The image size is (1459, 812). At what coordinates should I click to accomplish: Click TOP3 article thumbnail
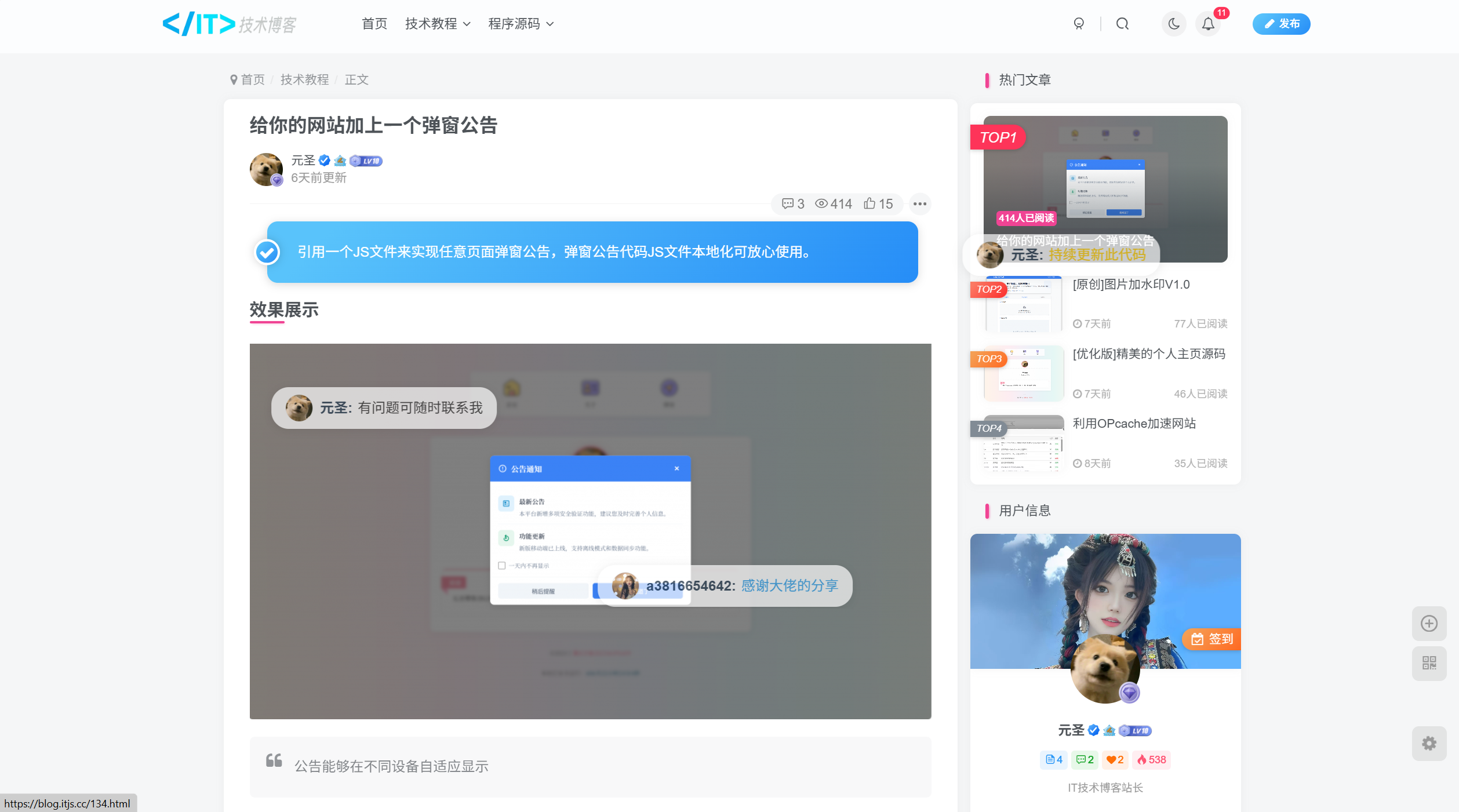1024,373
